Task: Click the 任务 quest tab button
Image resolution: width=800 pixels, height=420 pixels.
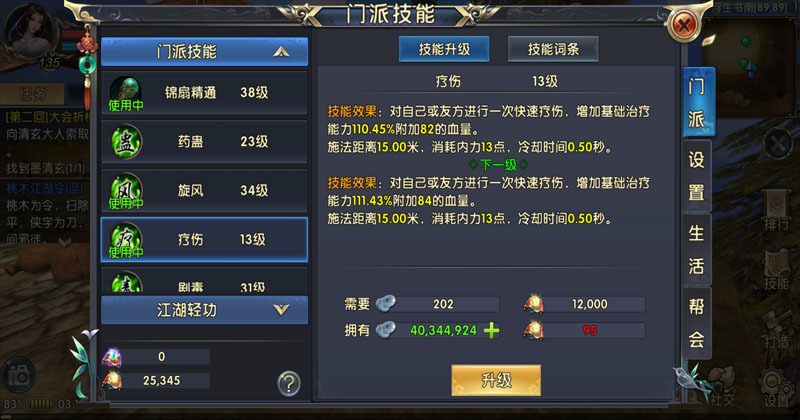Action: 32,94
